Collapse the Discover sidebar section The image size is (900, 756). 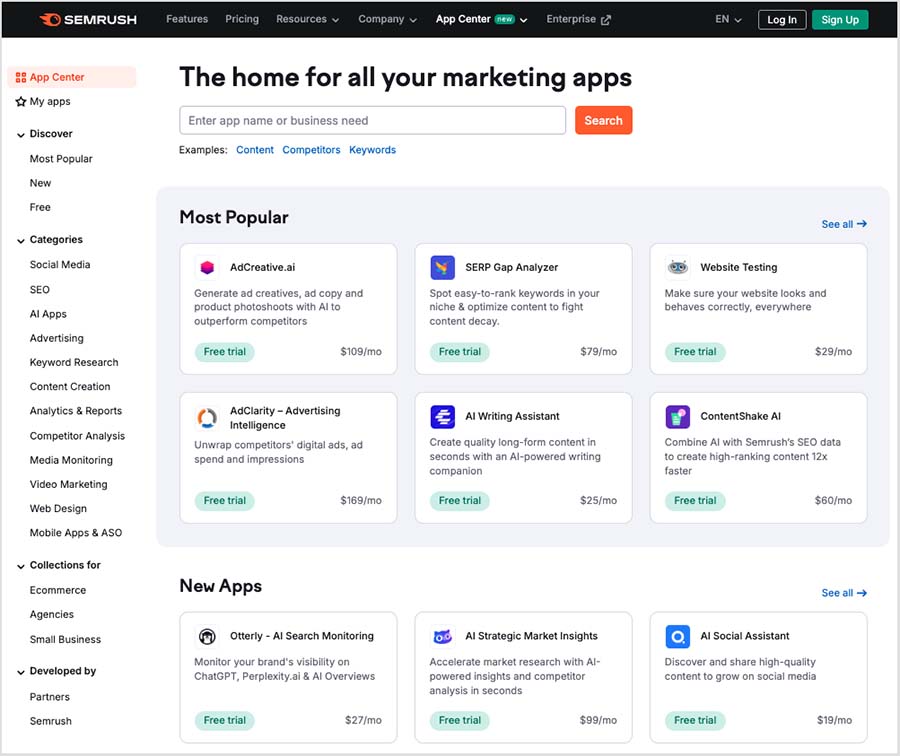point(21,135)
